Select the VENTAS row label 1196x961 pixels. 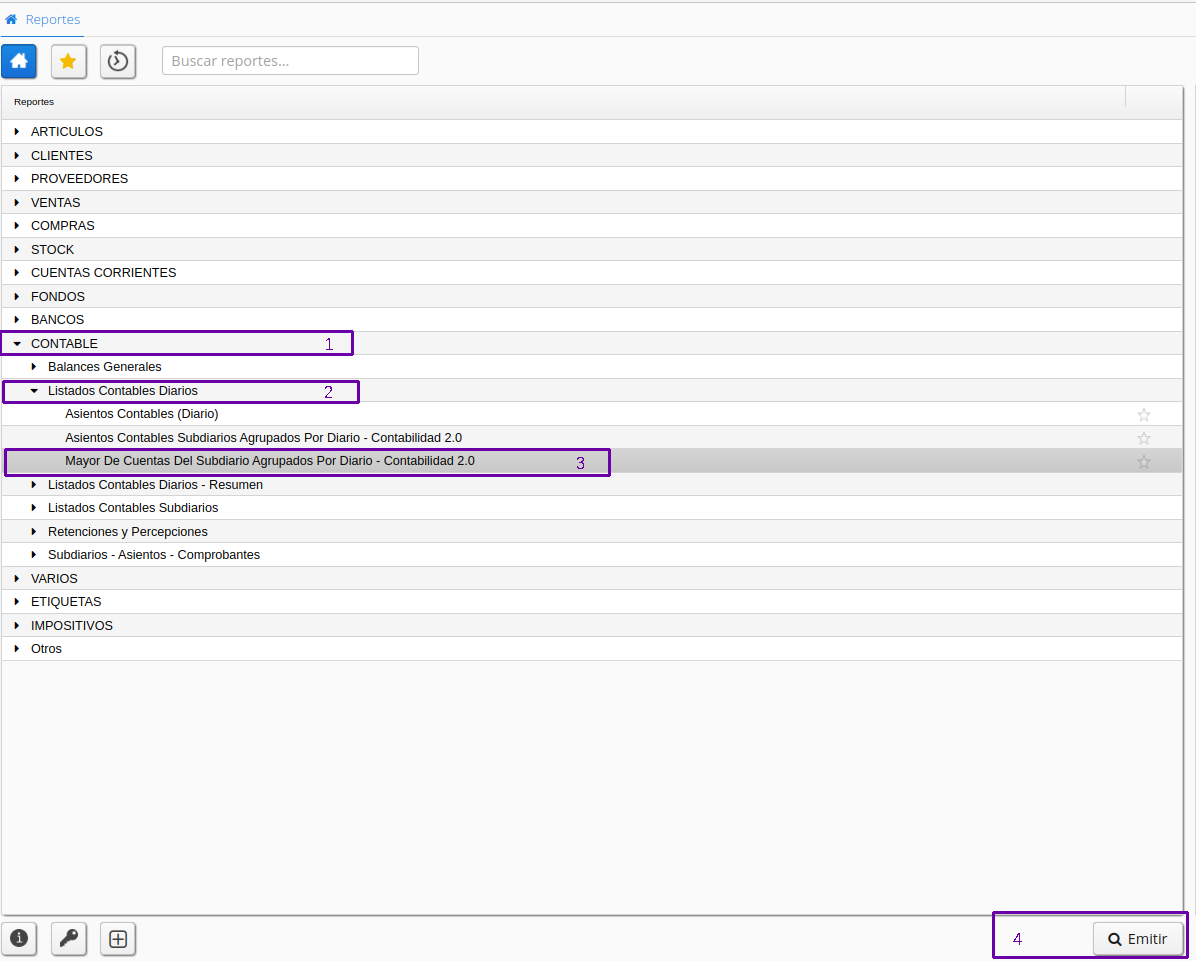coord(56,202)
